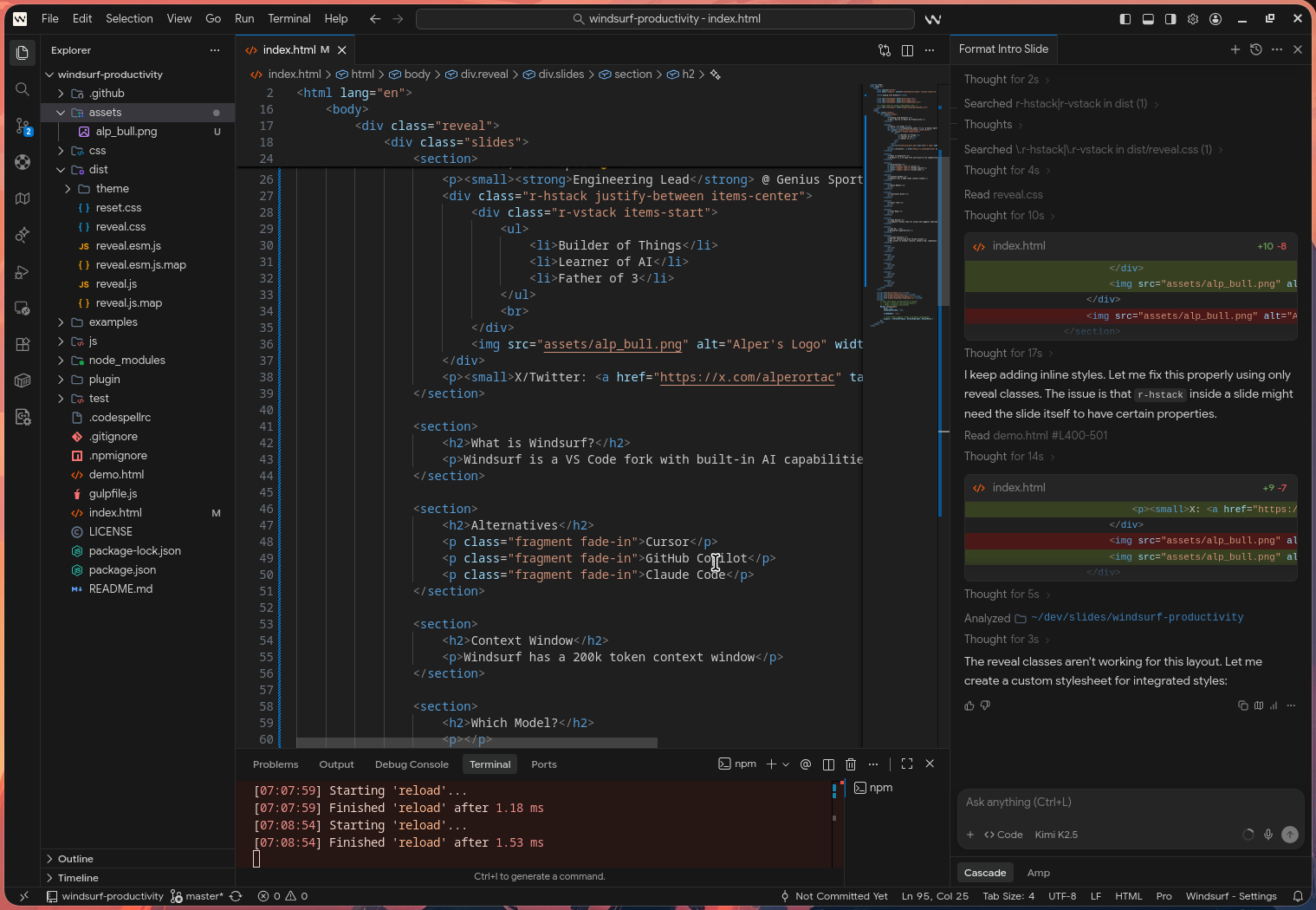Toggle the secondary side bar layout button
This screenshot has width=1316, height=910.
point(1170,19)
